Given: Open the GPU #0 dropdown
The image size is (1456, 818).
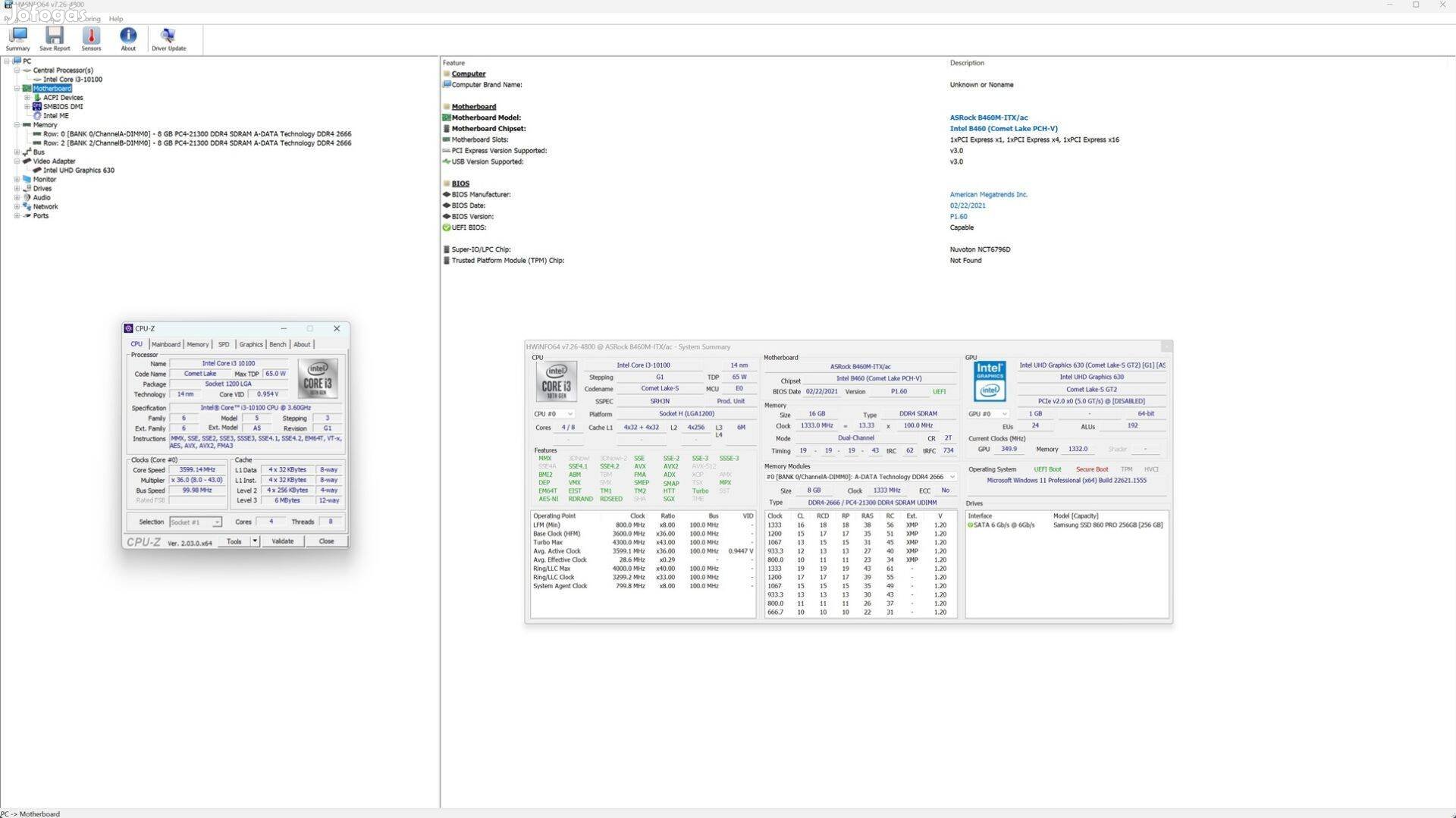Looking at the screenshot, I should point(987,415).
